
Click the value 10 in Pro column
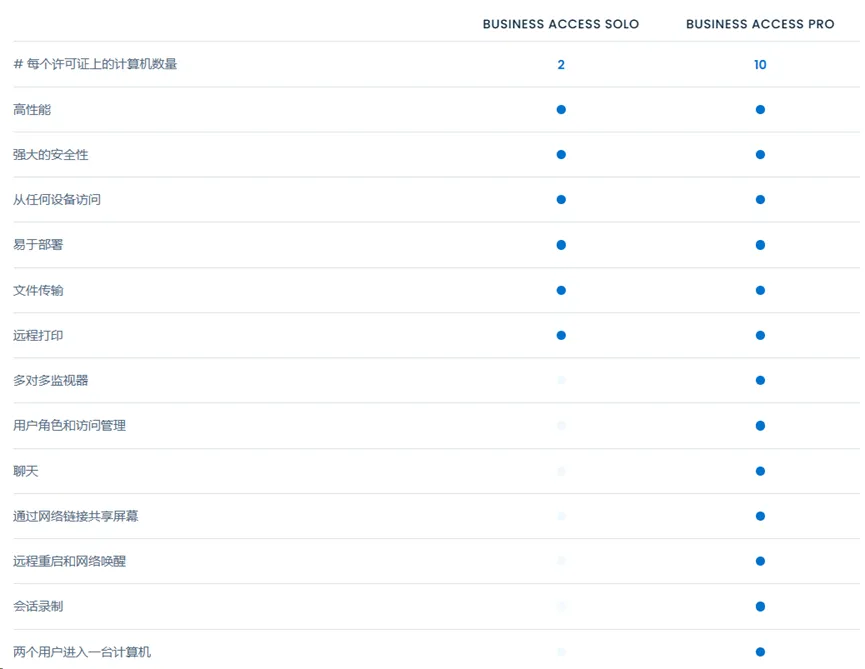point(760,65)
